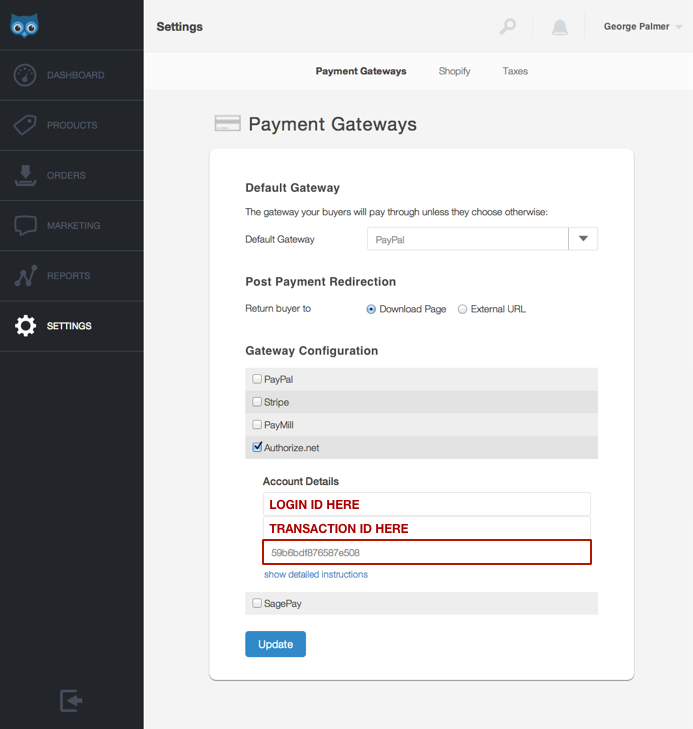Image resolution: width=693 pixels, height=729 pixels.
Task: Click the field containing 59b6bdf876587e508
Action: (x=427, y=552)
